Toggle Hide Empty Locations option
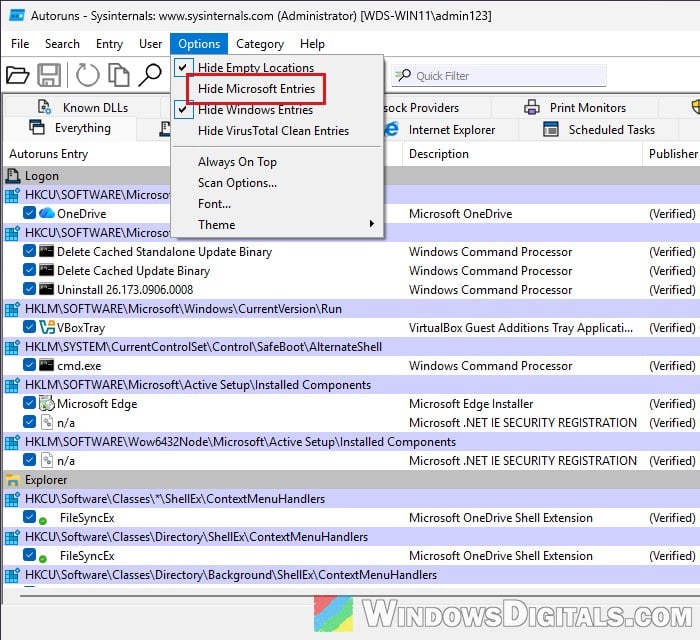The height and width of the screenshot is (640, 700). (277, 67)
